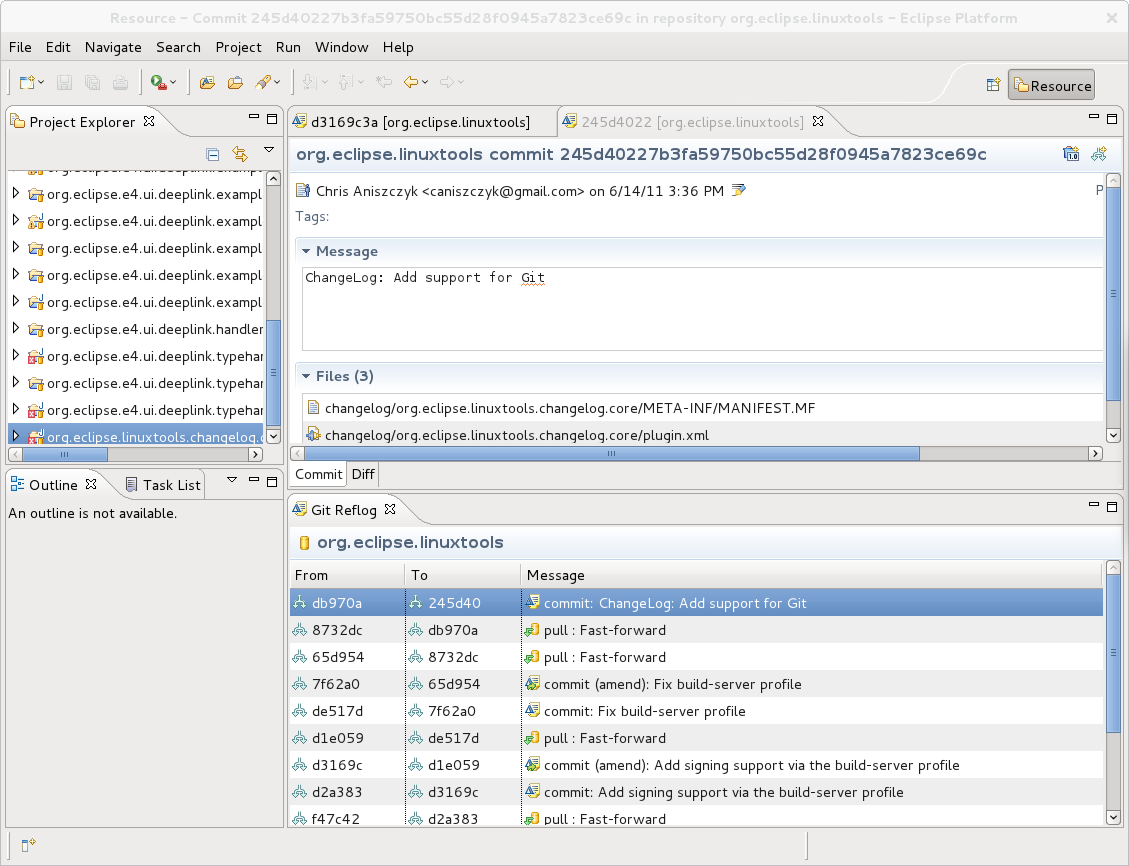Open the Window menu

[341, 47]
